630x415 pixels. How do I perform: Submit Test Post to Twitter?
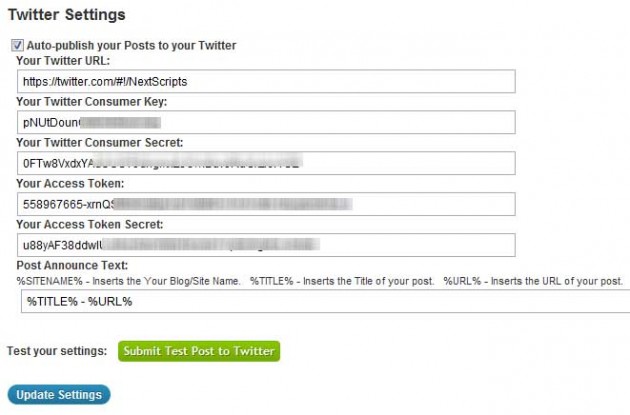[199, 351]
